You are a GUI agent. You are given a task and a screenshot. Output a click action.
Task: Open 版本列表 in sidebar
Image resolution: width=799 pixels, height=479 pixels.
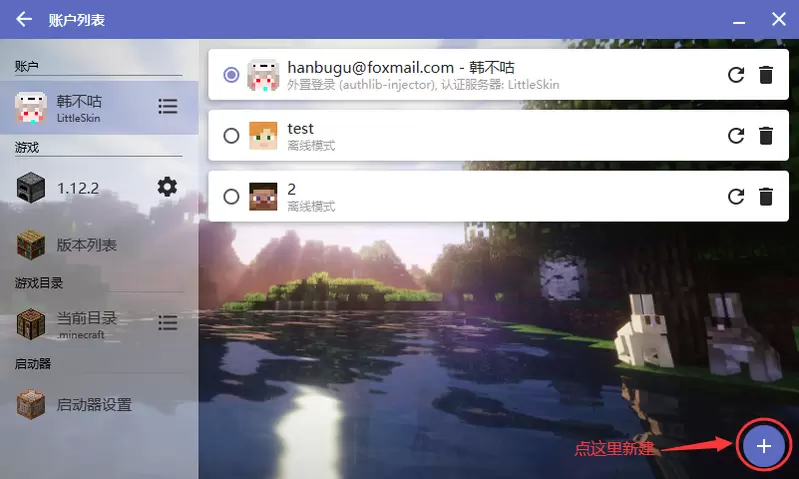(99, 245)
